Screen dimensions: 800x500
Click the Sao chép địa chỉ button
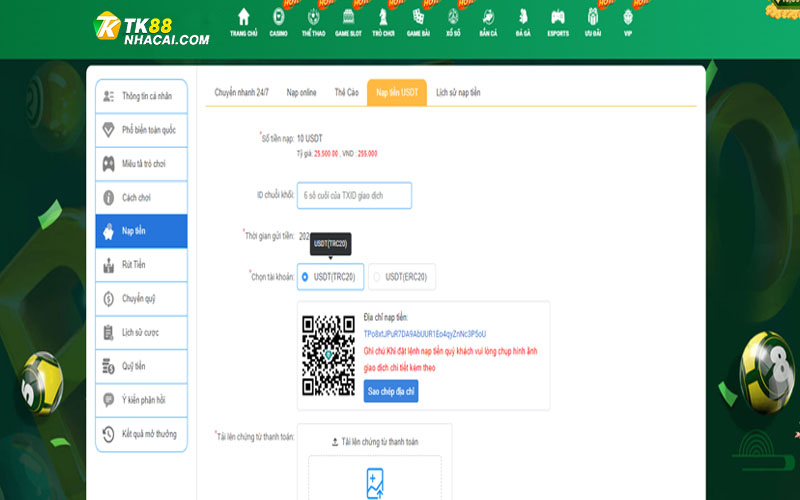(x=391, y=391)
